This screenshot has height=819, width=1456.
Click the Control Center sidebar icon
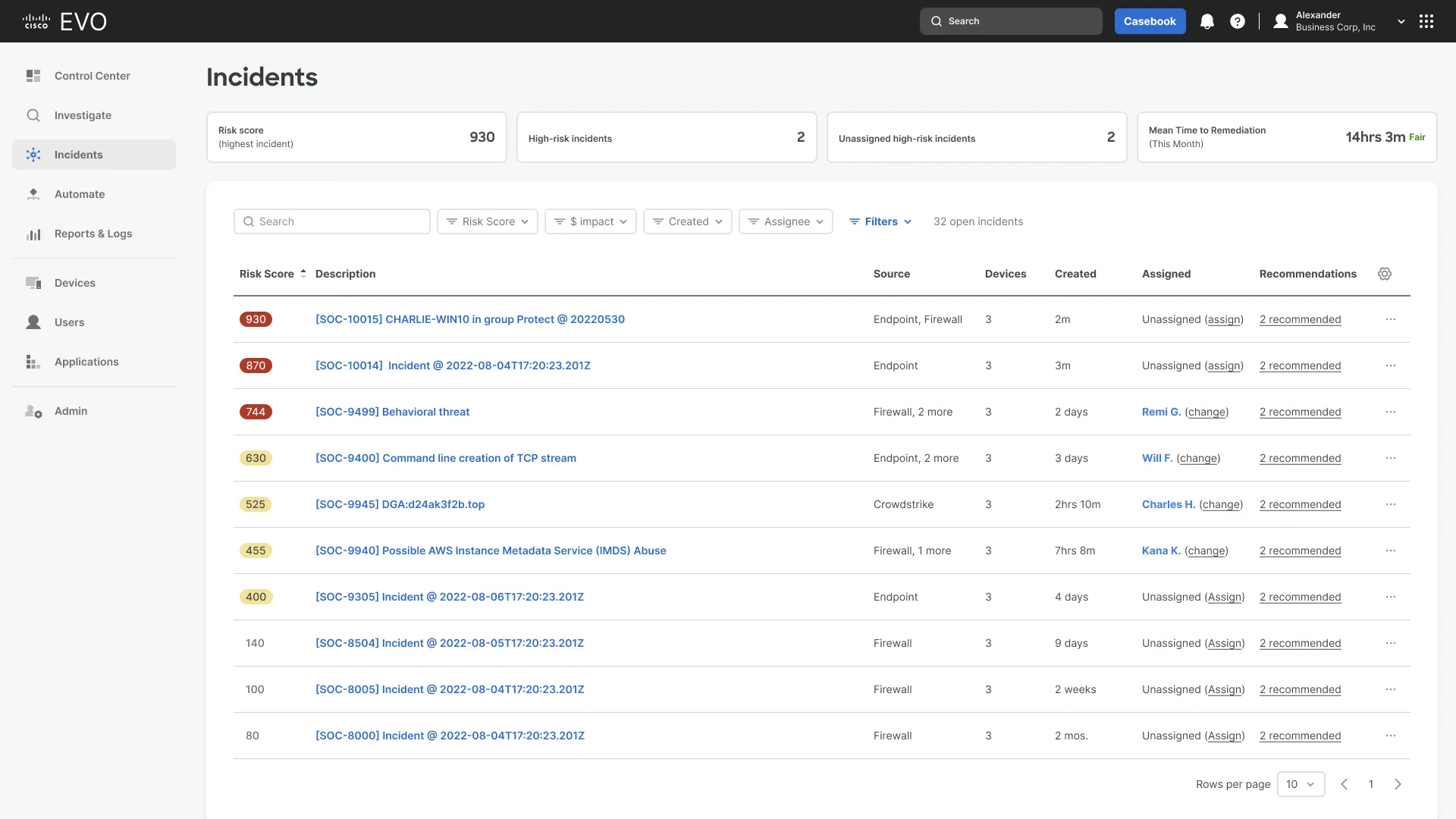pos(33,76)
